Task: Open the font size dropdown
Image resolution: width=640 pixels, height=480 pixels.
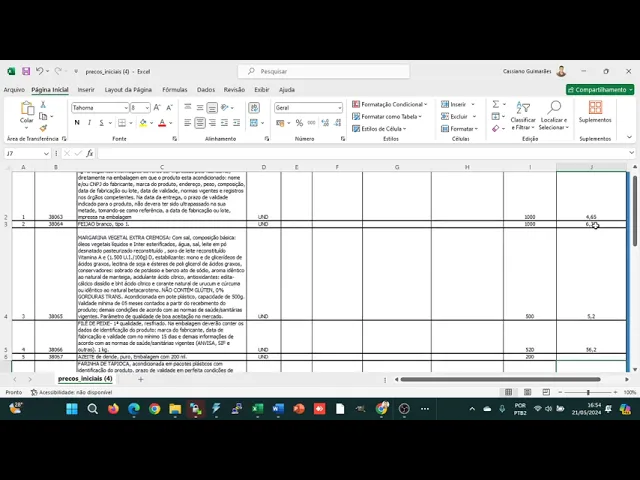Action: pyautogui.click(x=147, y=108)
